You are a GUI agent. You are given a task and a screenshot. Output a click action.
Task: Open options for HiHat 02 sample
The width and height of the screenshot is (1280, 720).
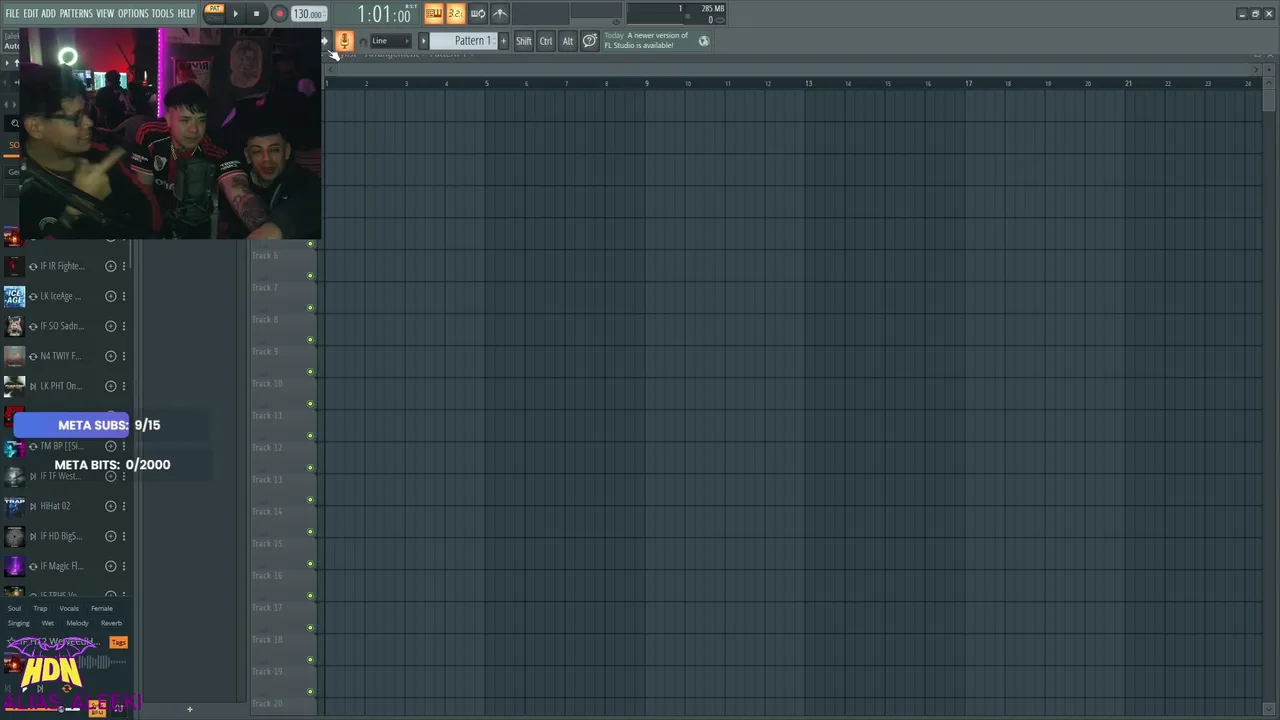click(124, 506)
